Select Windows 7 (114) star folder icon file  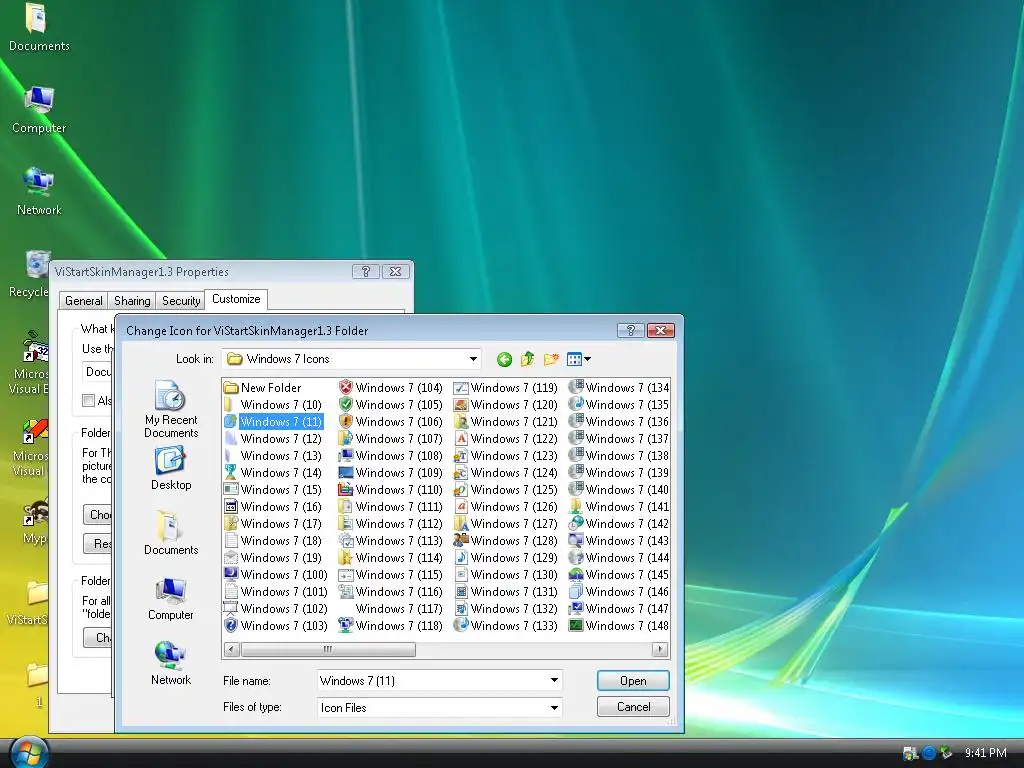pos(391,558)
